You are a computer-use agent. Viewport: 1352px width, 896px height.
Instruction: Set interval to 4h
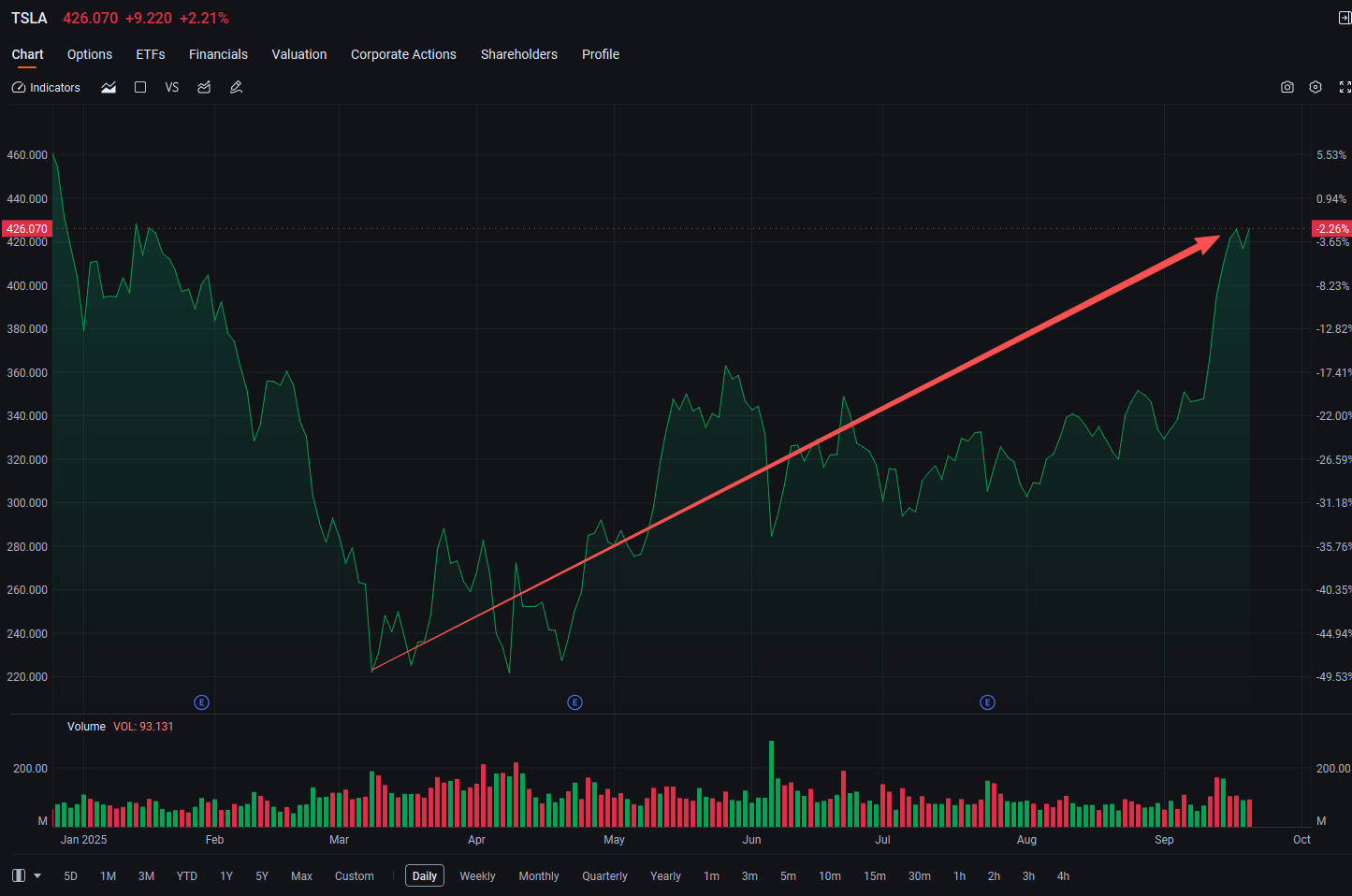click(1063, 876)
